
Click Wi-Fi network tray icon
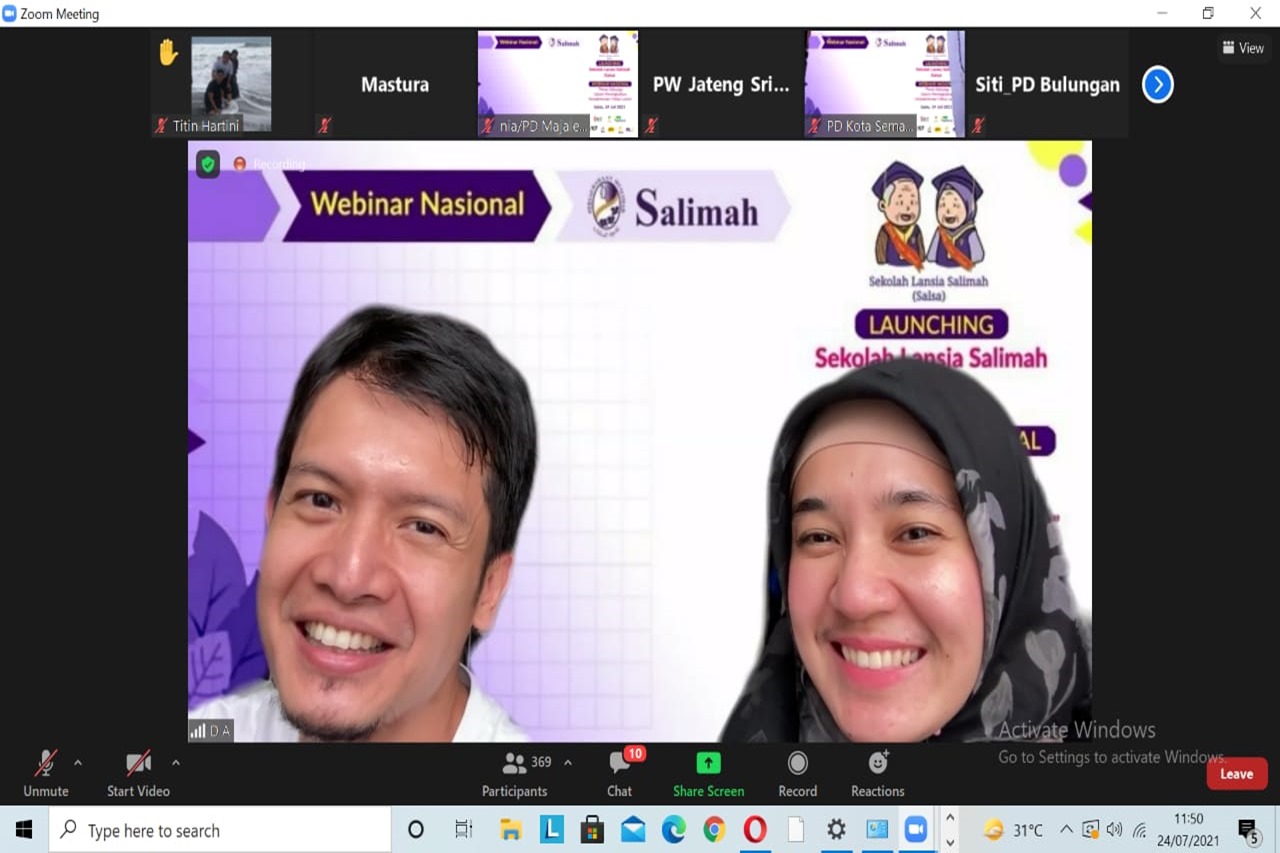point(1139,830)
